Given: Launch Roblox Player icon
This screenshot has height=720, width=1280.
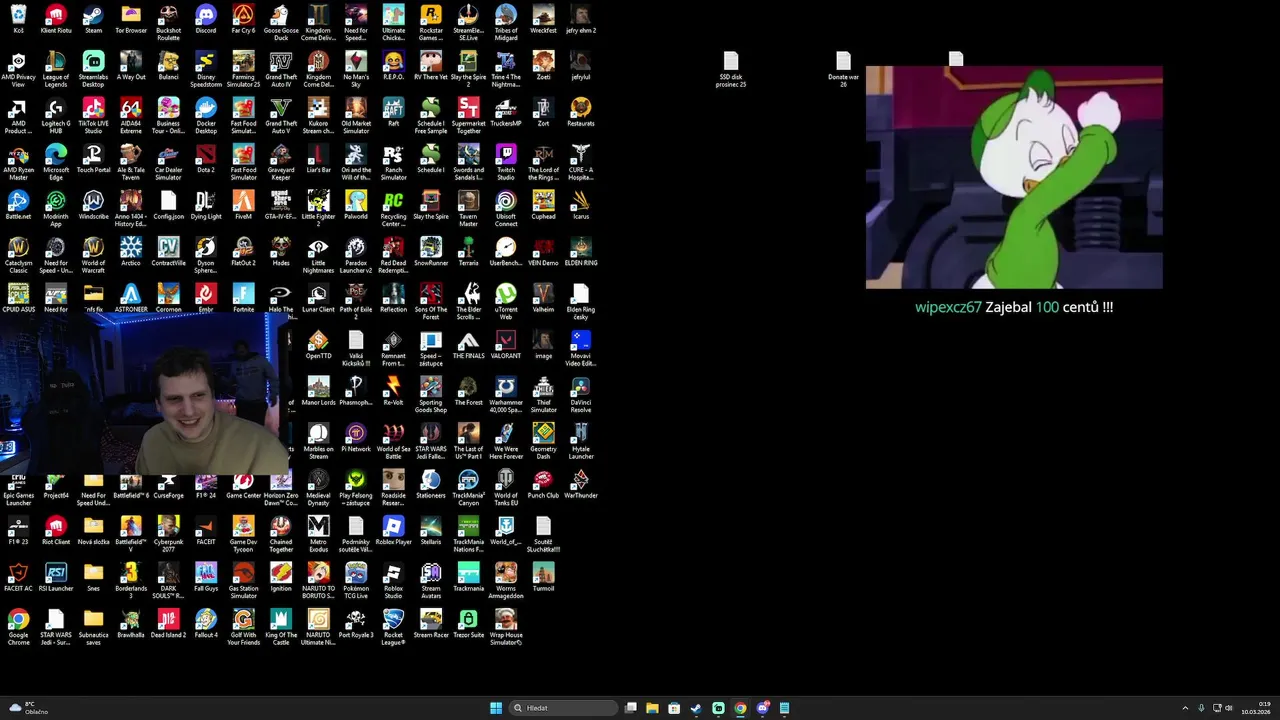Looking at the screenshot, I should pyautogui.click(x=393, y=530).
